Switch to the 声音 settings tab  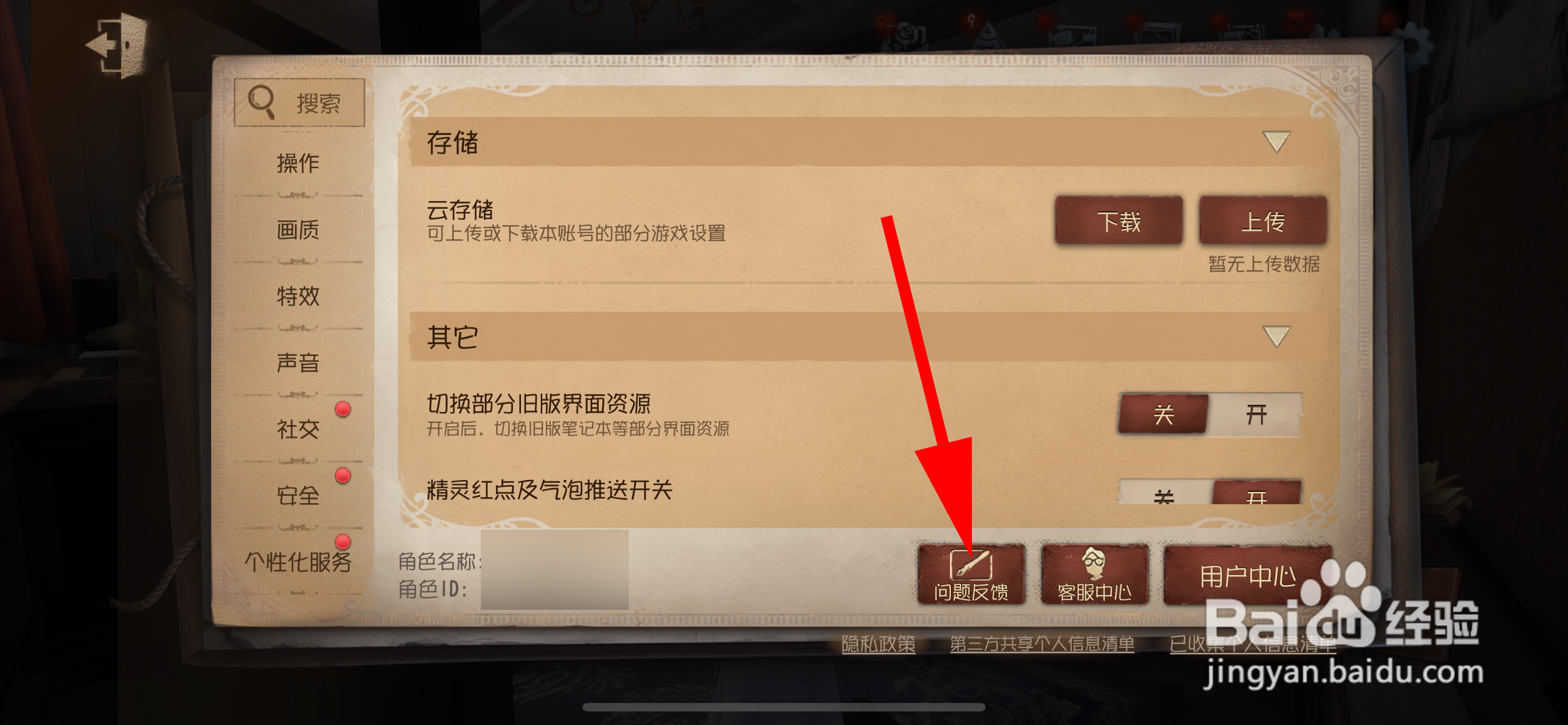(x=297, y=363)
